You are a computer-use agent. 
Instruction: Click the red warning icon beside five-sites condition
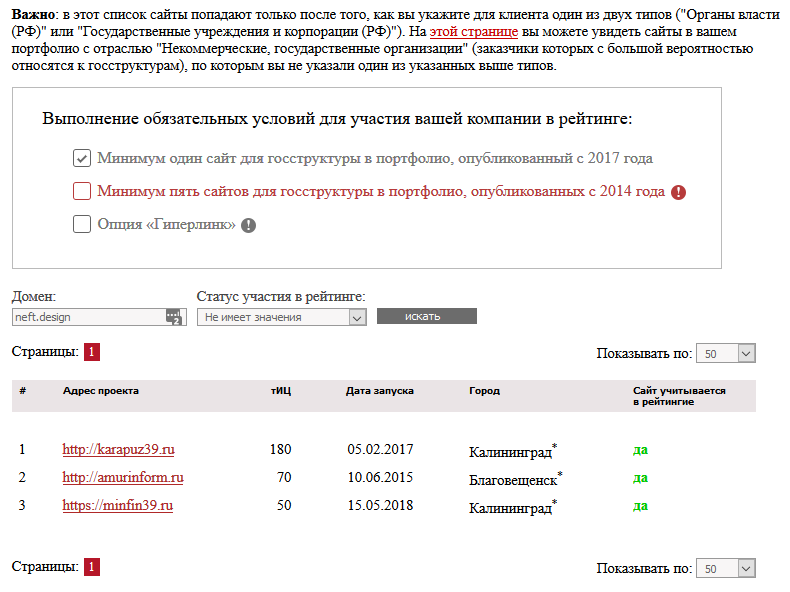[x=679, y=192]
